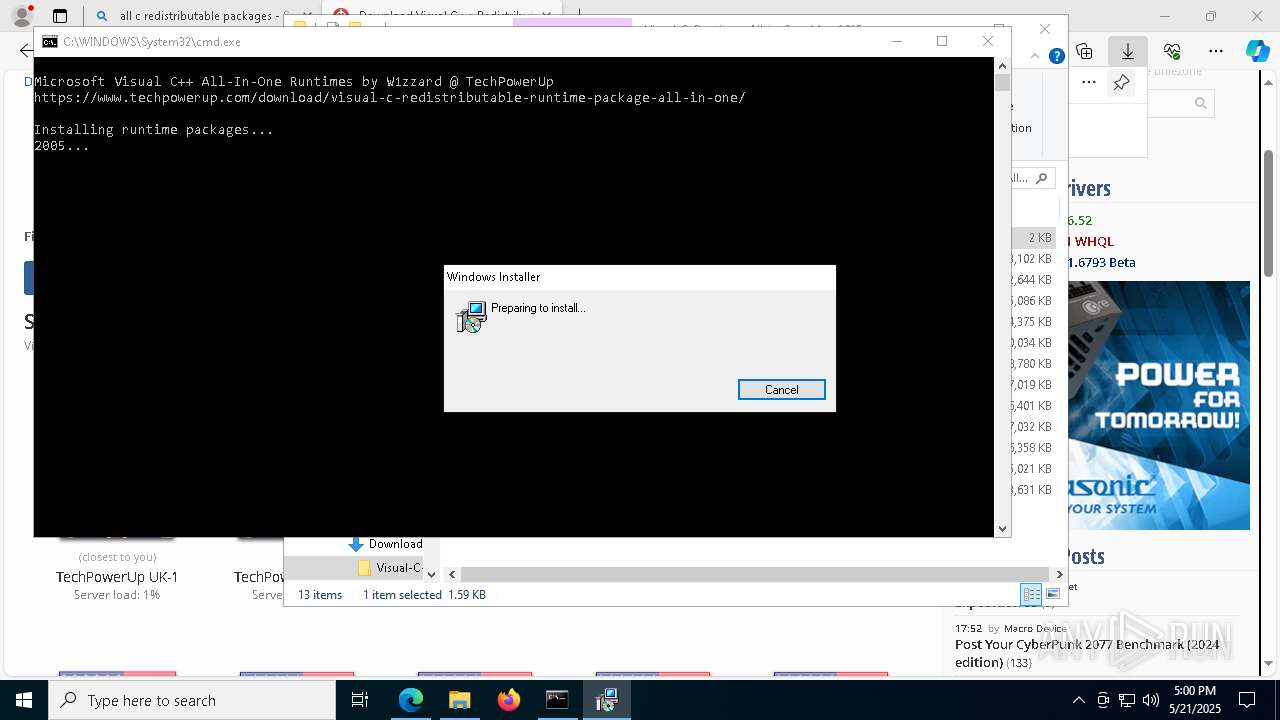Open volume control tray icon

[1151, 700]
